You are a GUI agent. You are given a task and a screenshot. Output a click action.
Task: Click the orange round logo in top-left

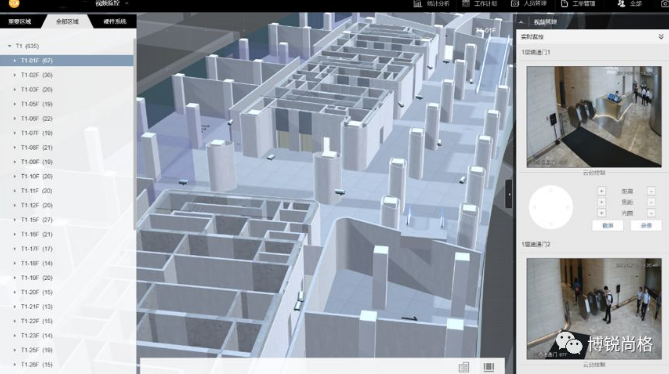(x=14, y=3)
